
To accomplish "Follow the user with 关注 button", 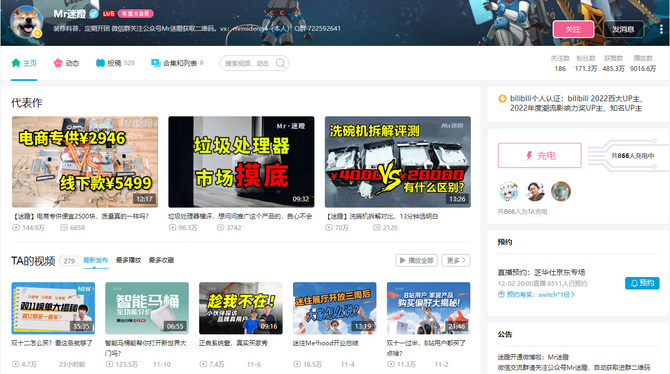I will 573,29.
